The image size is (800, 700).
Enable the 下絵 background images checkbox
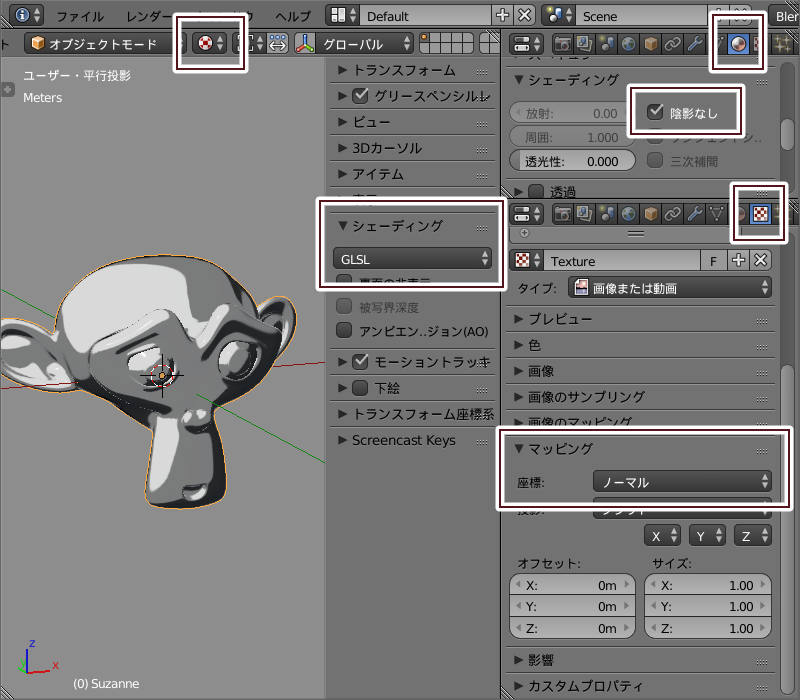pos(360,388)
